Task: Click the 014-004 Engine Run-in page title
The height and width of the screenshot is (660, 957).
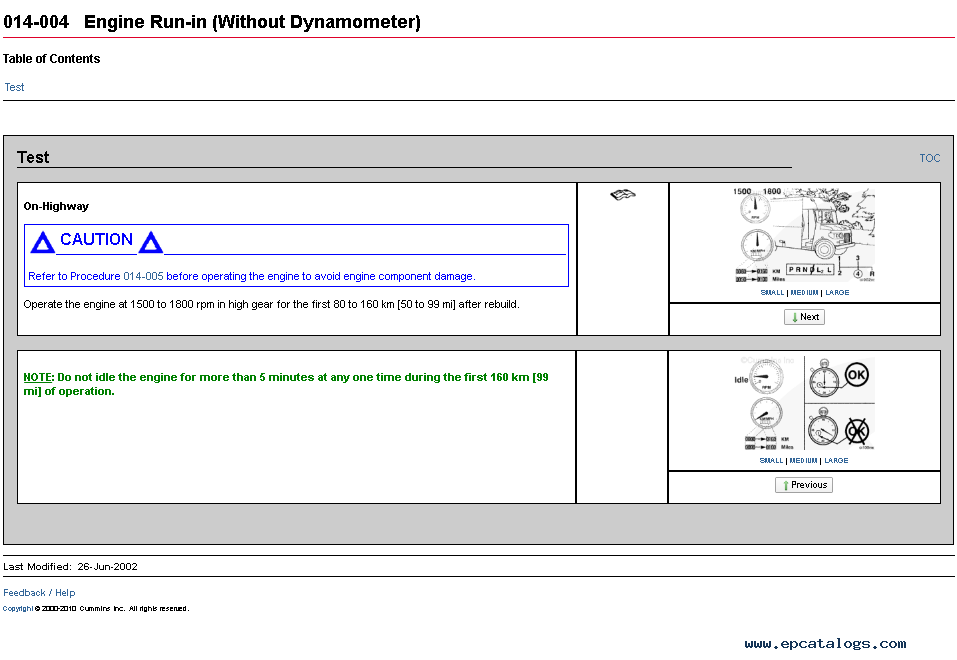Action: coord(212,22)
